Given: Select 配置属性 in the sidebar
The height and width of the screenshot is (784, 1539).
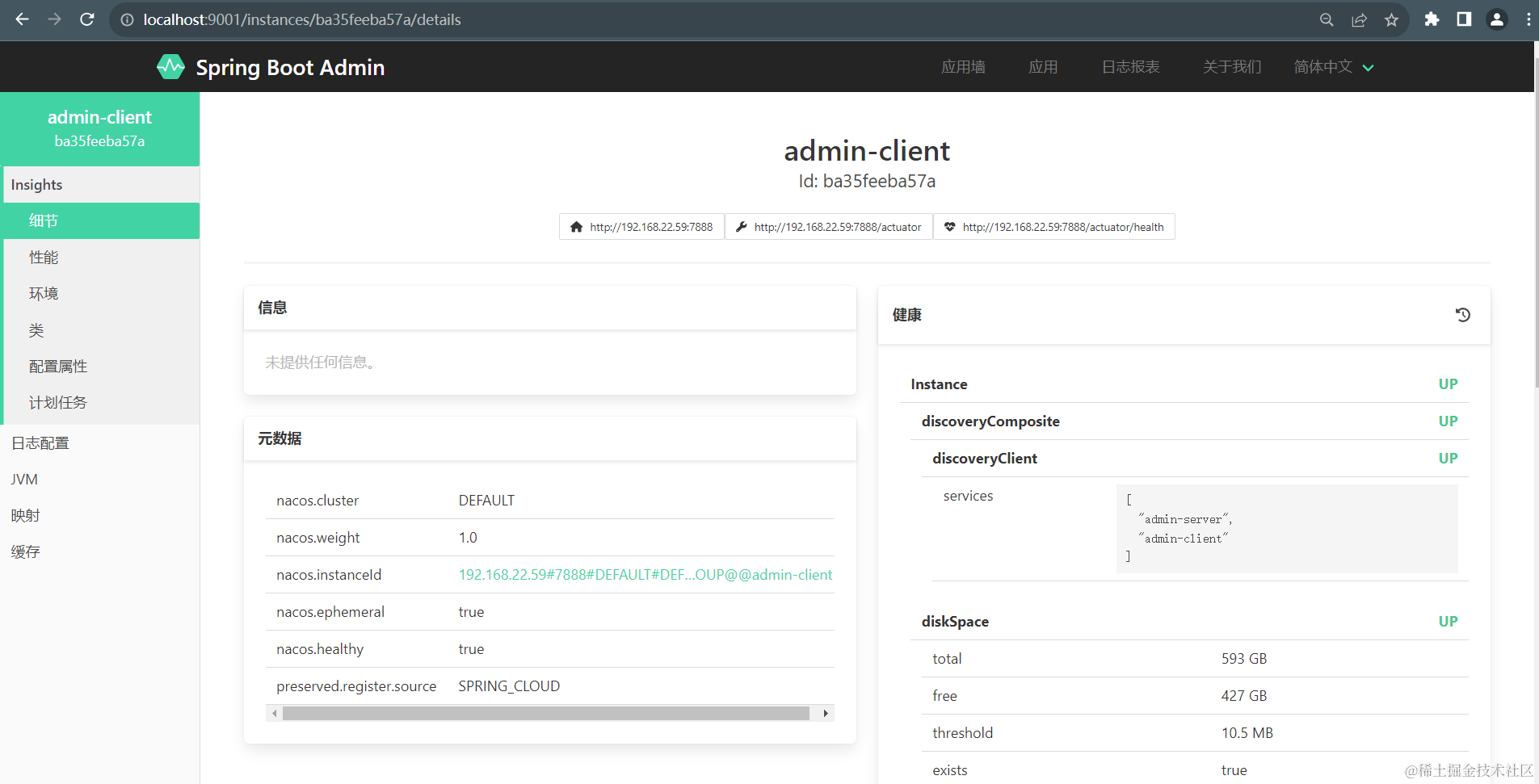Looking at the screenshot, I should pos(101,367).
